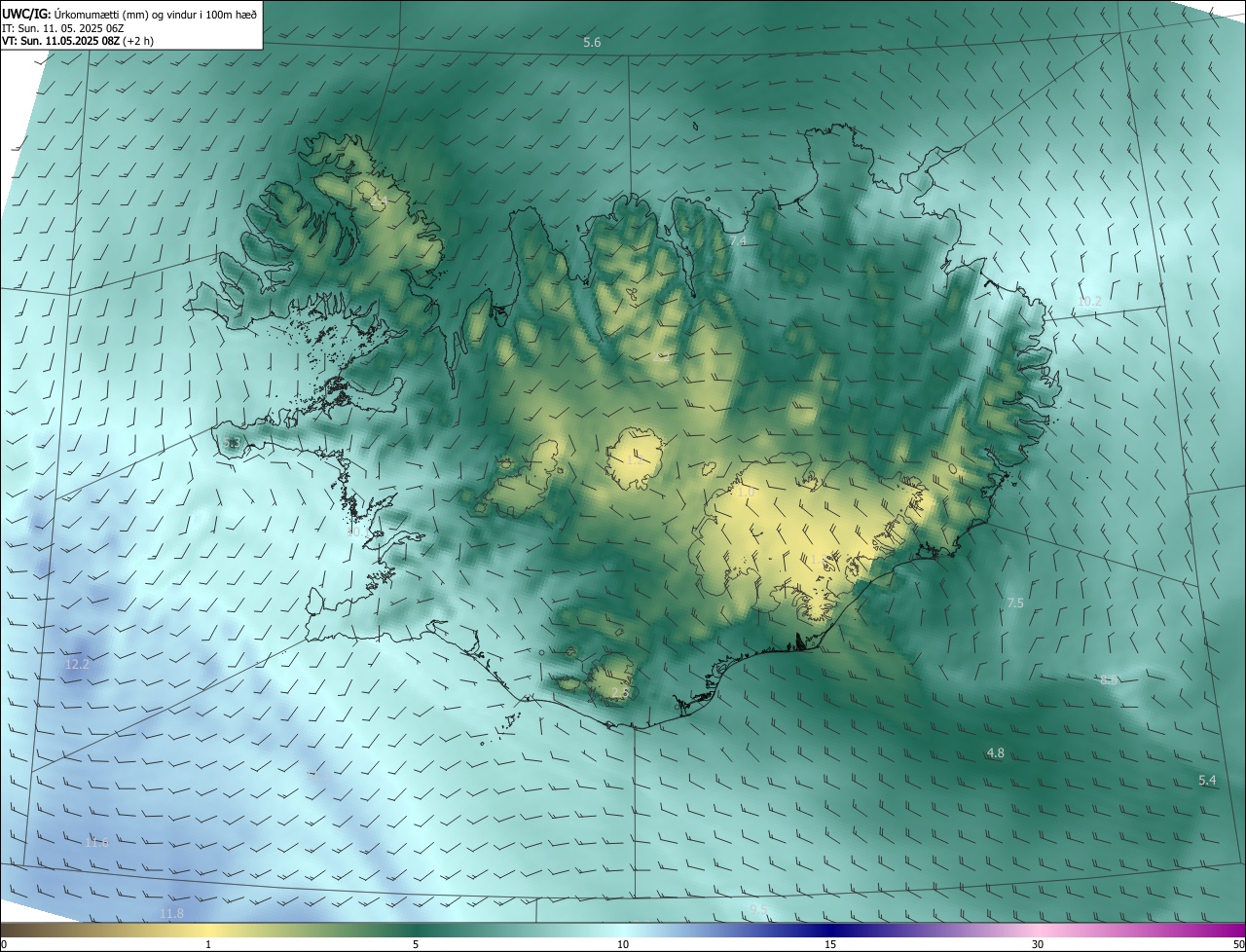Click the 10.1 value label near the west coast

(359, 532)
